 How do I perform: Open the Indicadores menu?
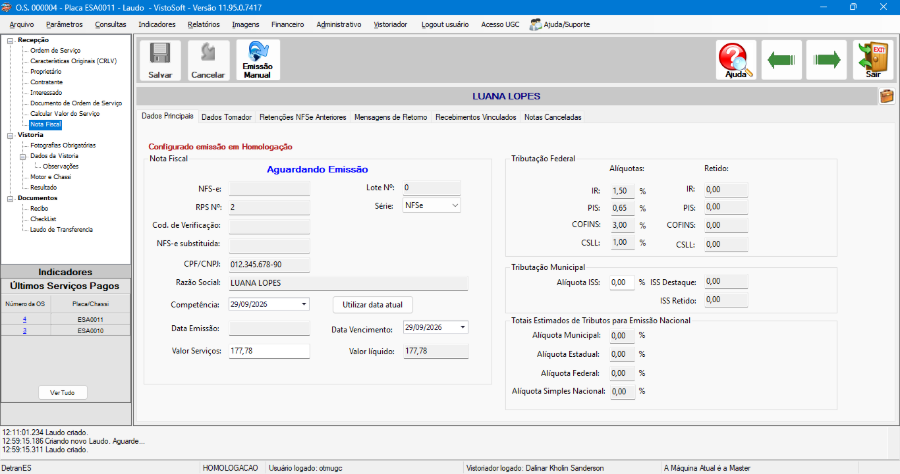[x=157, y=25]
